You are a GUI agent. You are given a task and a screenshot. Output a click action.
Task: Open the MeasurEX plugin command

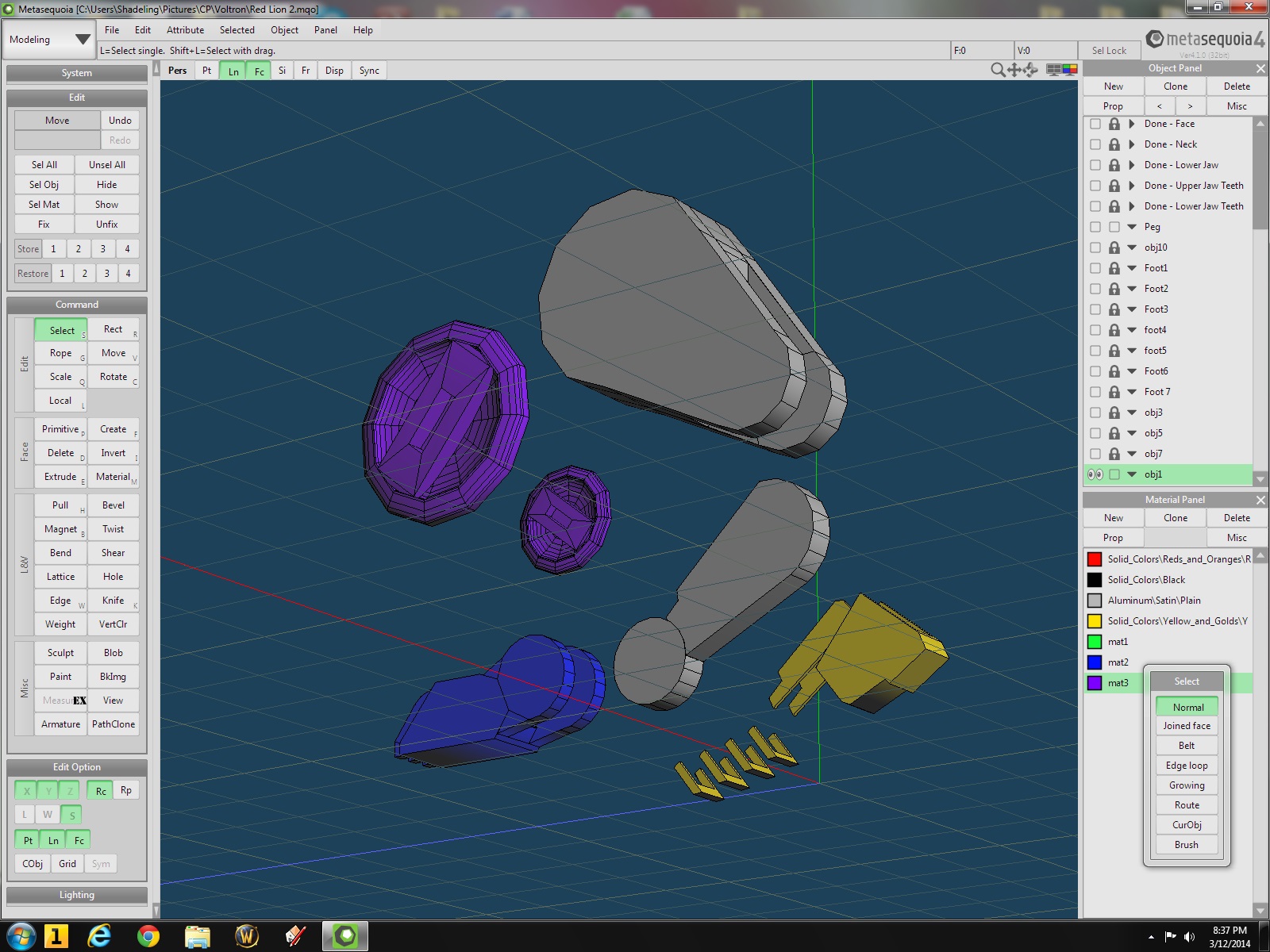click(61, 701)
